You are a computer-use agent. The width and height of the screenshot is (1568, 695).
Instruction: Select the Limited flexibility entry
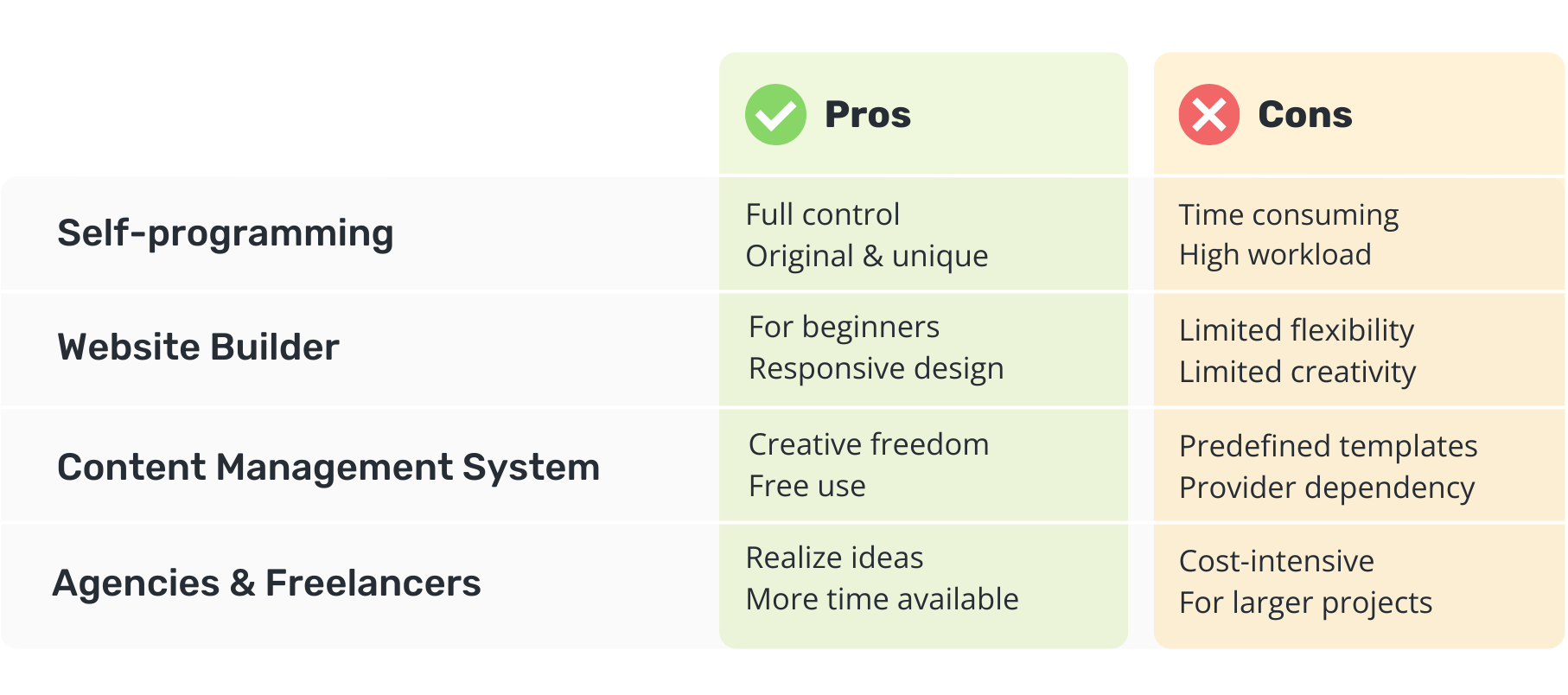click(1297, 331)
